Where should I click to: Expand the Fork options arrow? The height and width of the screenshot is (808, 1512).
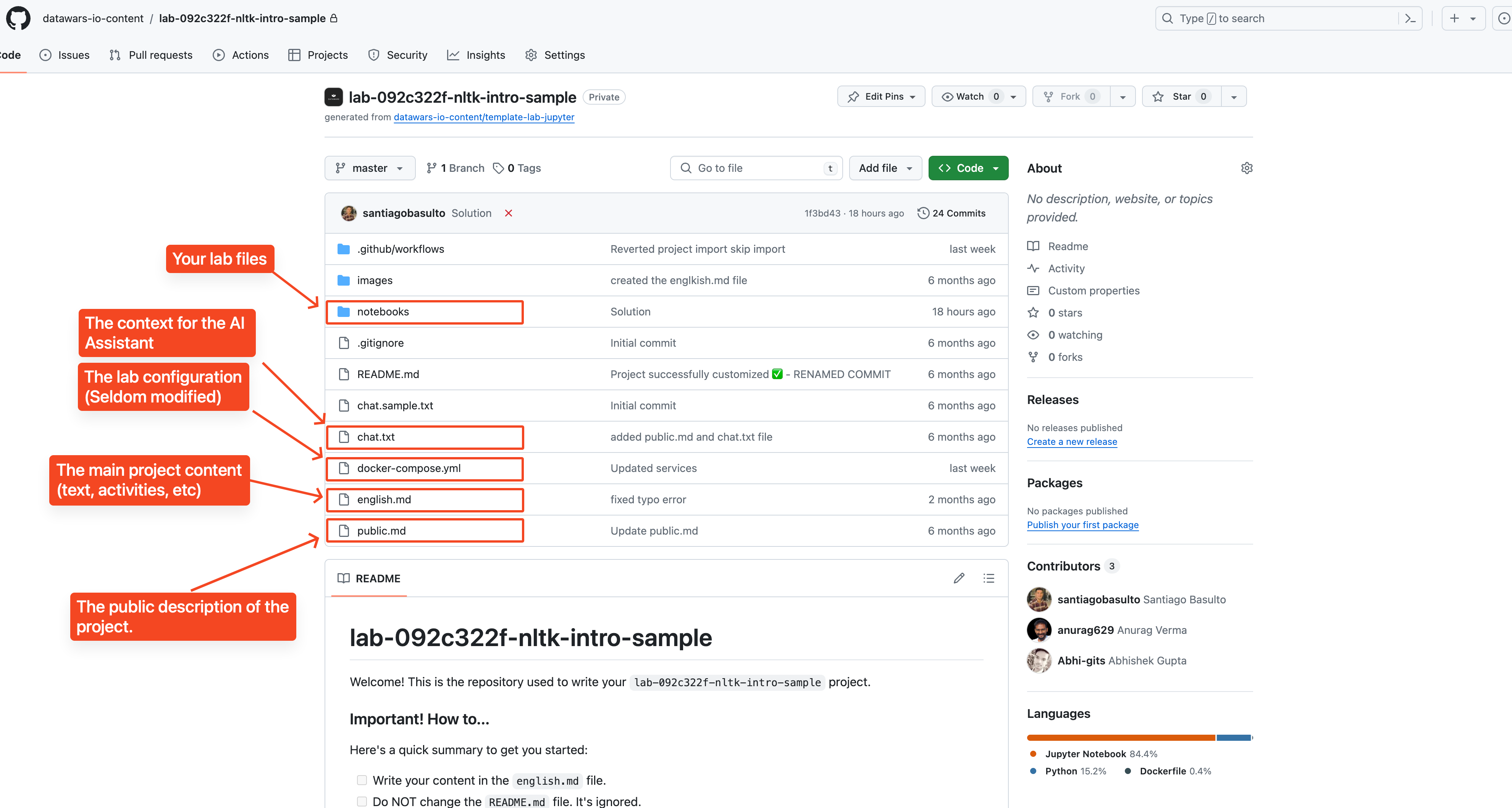pyautogui.click(x=1122, y=97)
